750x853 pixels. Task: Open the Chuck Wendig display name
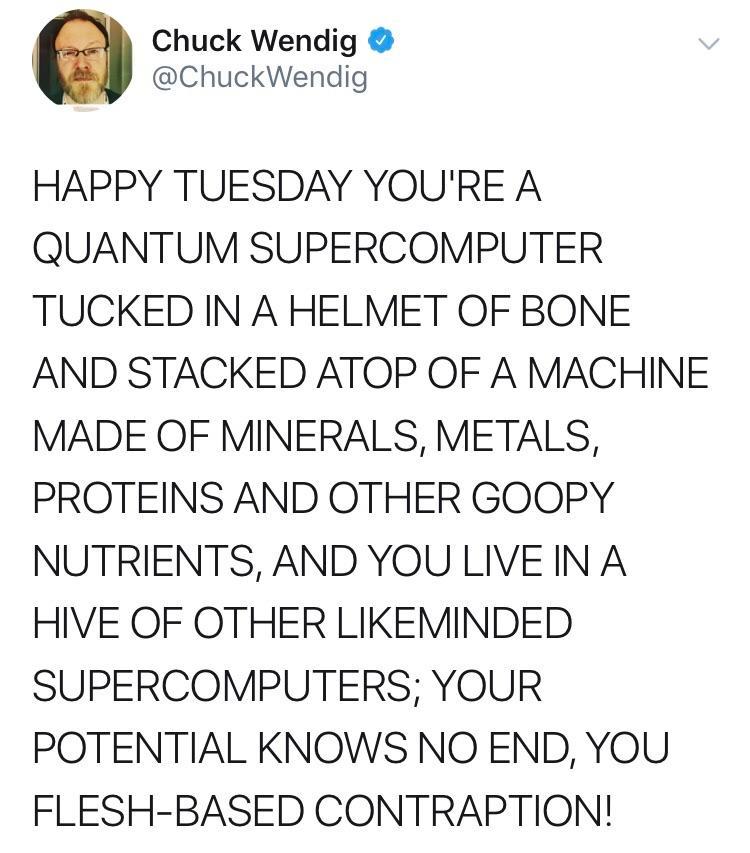click(x=254, y=41)
